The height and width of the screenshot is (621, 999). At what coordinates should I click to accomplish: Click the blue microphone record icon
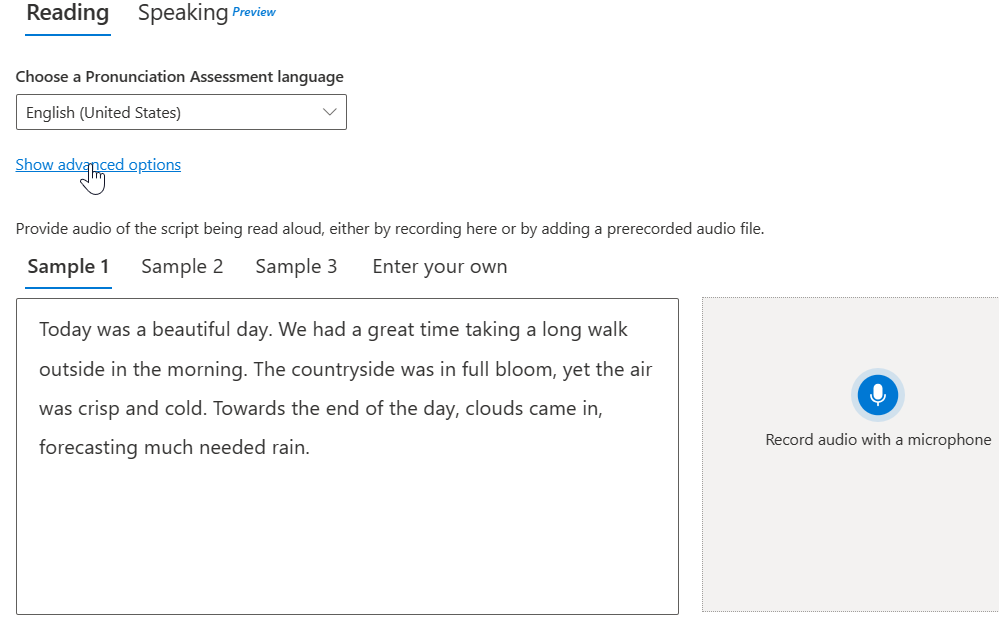877,395
